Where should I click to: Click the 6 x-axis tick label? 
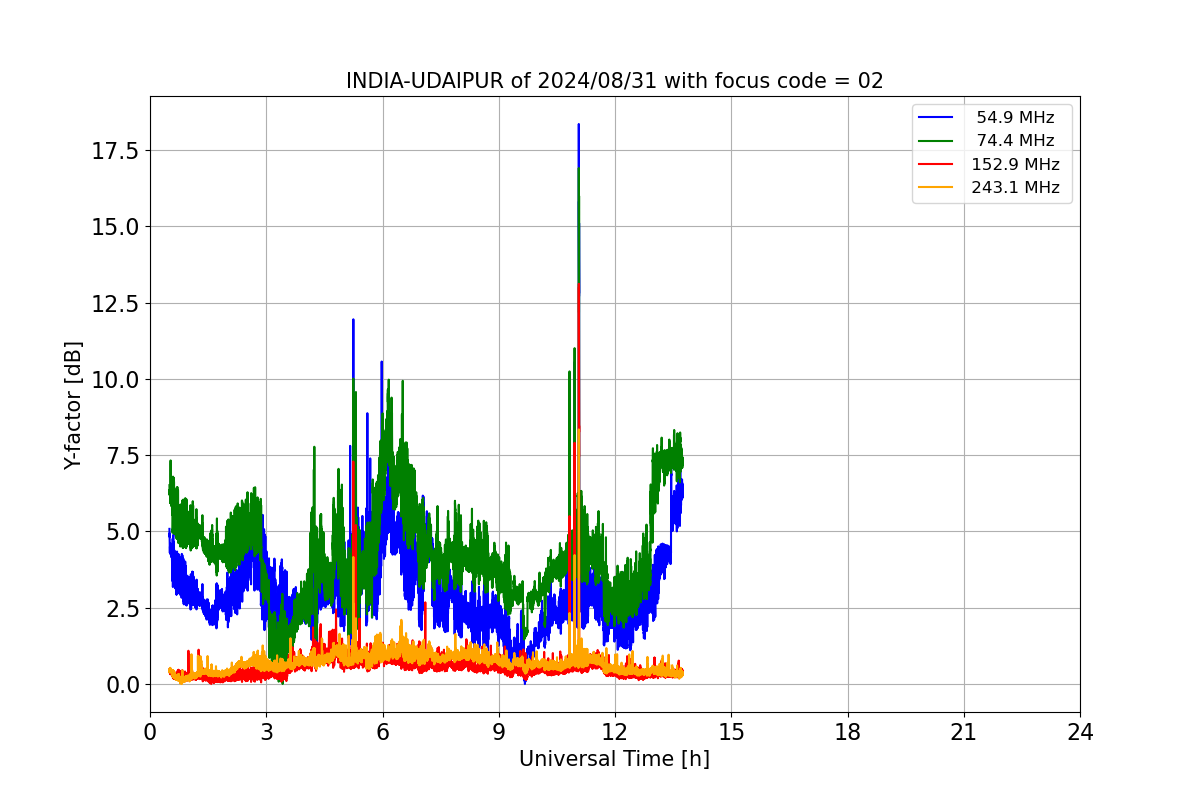pyautogui.click(x=382, y=732)
